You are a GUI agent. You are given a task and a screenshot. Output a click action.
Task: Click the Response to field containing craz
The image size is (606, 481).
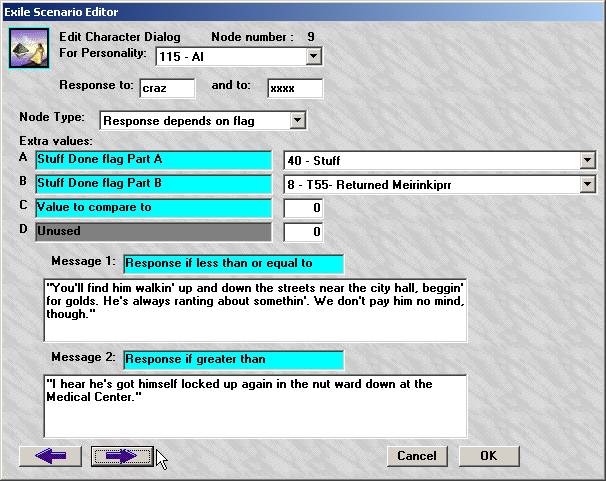(167, 88)
